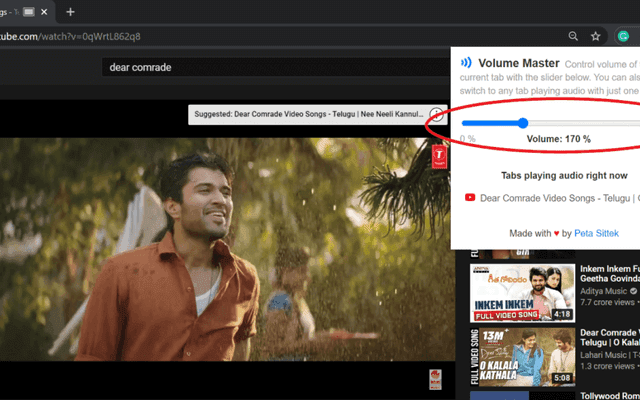Click the Volume Master speaker icon
Image resolution: width=640 pixels, height=400 pixels.
(x=466, y=62)
